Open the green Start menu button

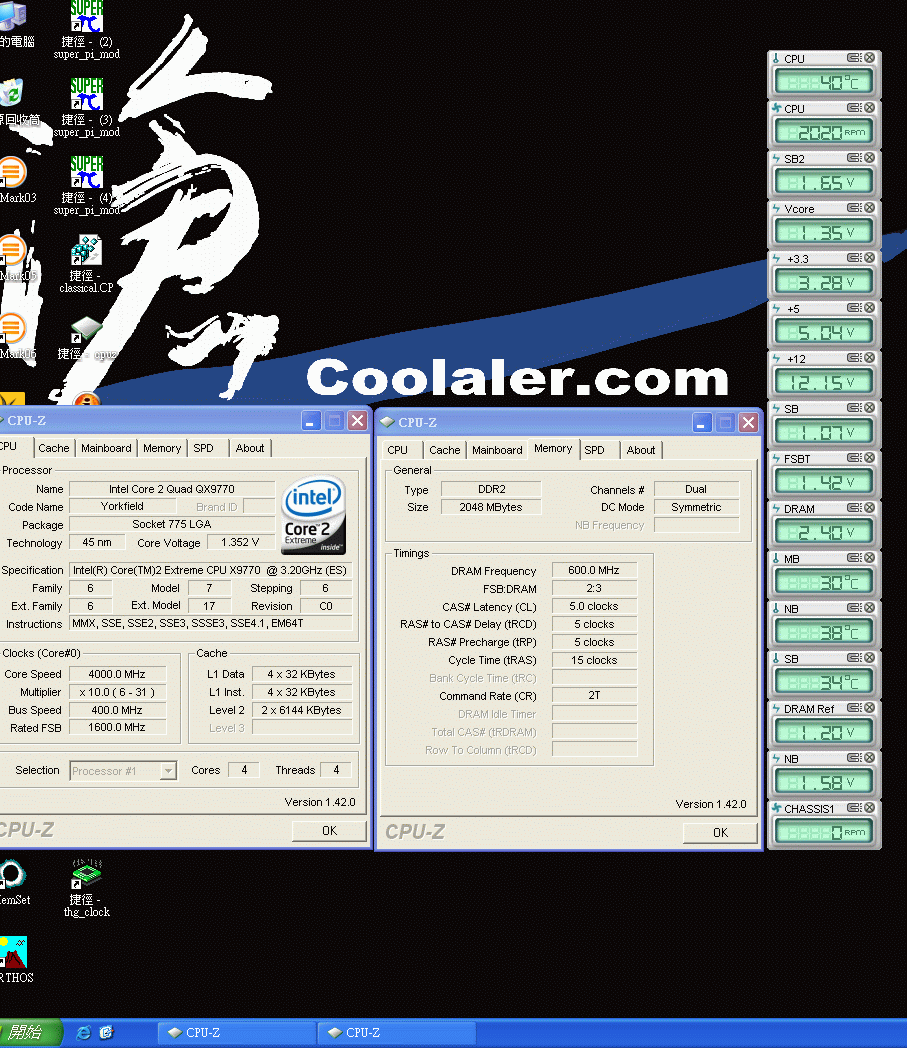pos(30,1033)
